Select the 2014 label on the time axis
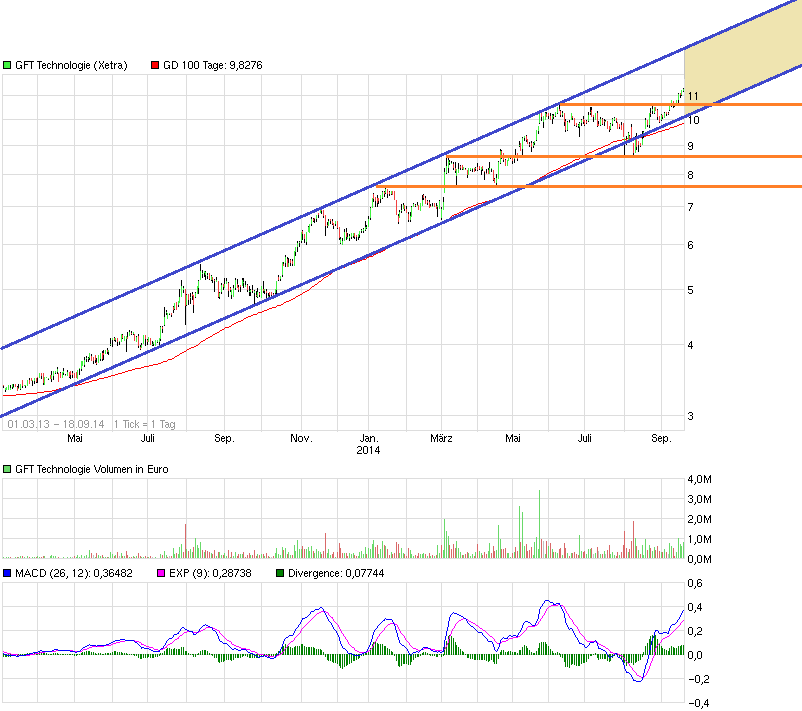This screenshot has width=802, height=711. point(369,450)
